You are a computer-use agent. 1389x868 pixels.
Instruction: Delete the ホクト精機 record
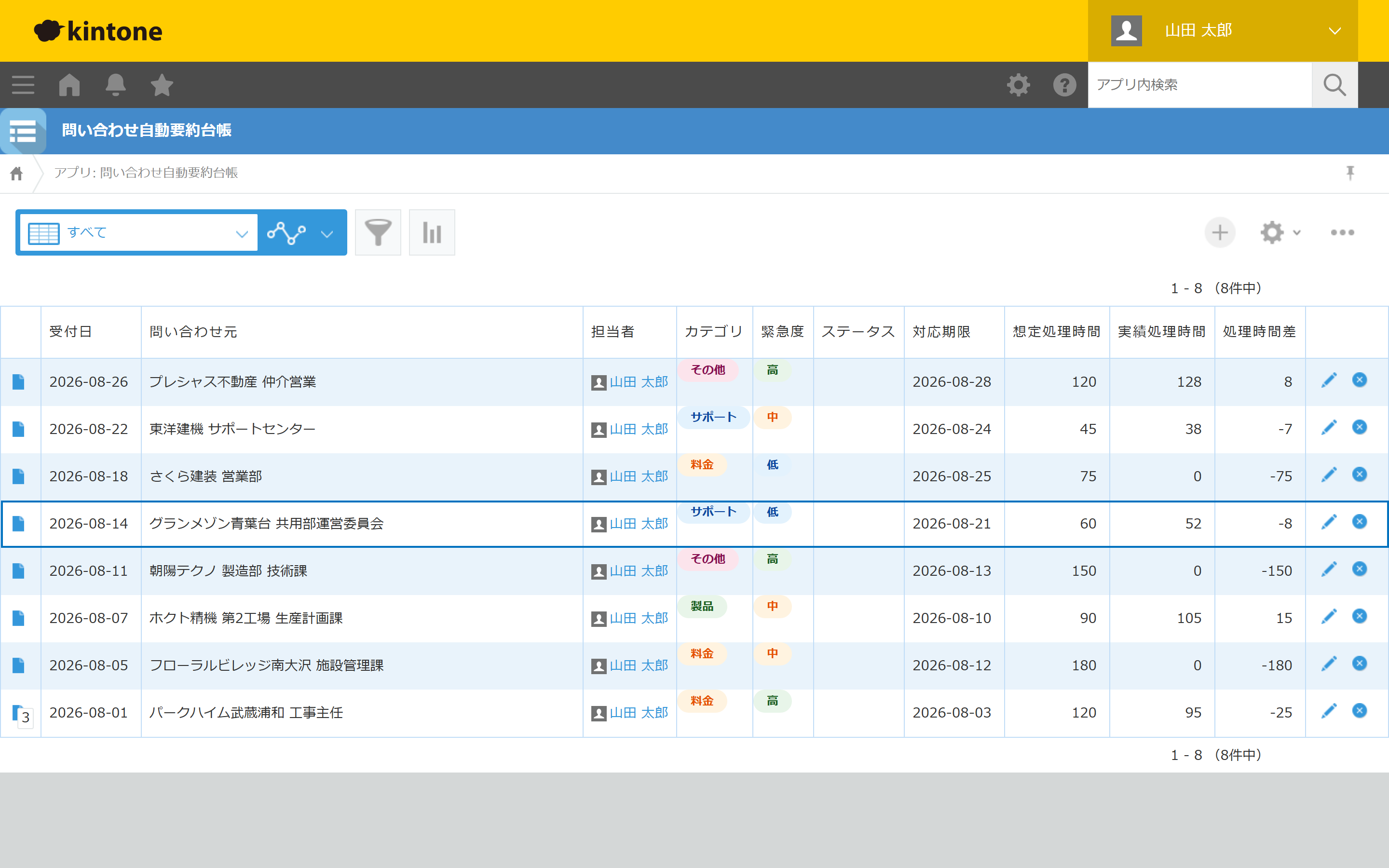click(x=1359, y=616)
